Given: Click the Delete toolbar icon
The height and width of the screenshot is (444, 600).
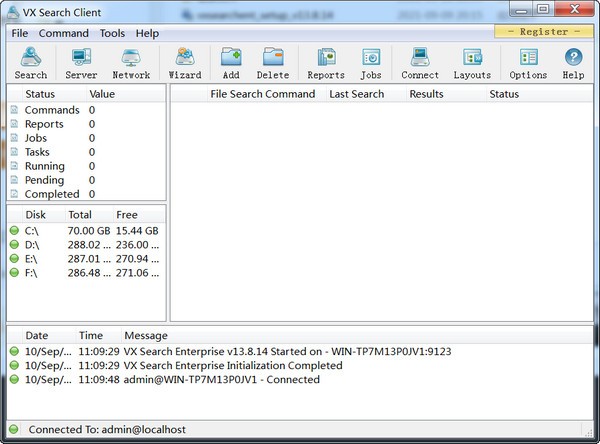Looking at the screenshot, I should tap(273, 63).
